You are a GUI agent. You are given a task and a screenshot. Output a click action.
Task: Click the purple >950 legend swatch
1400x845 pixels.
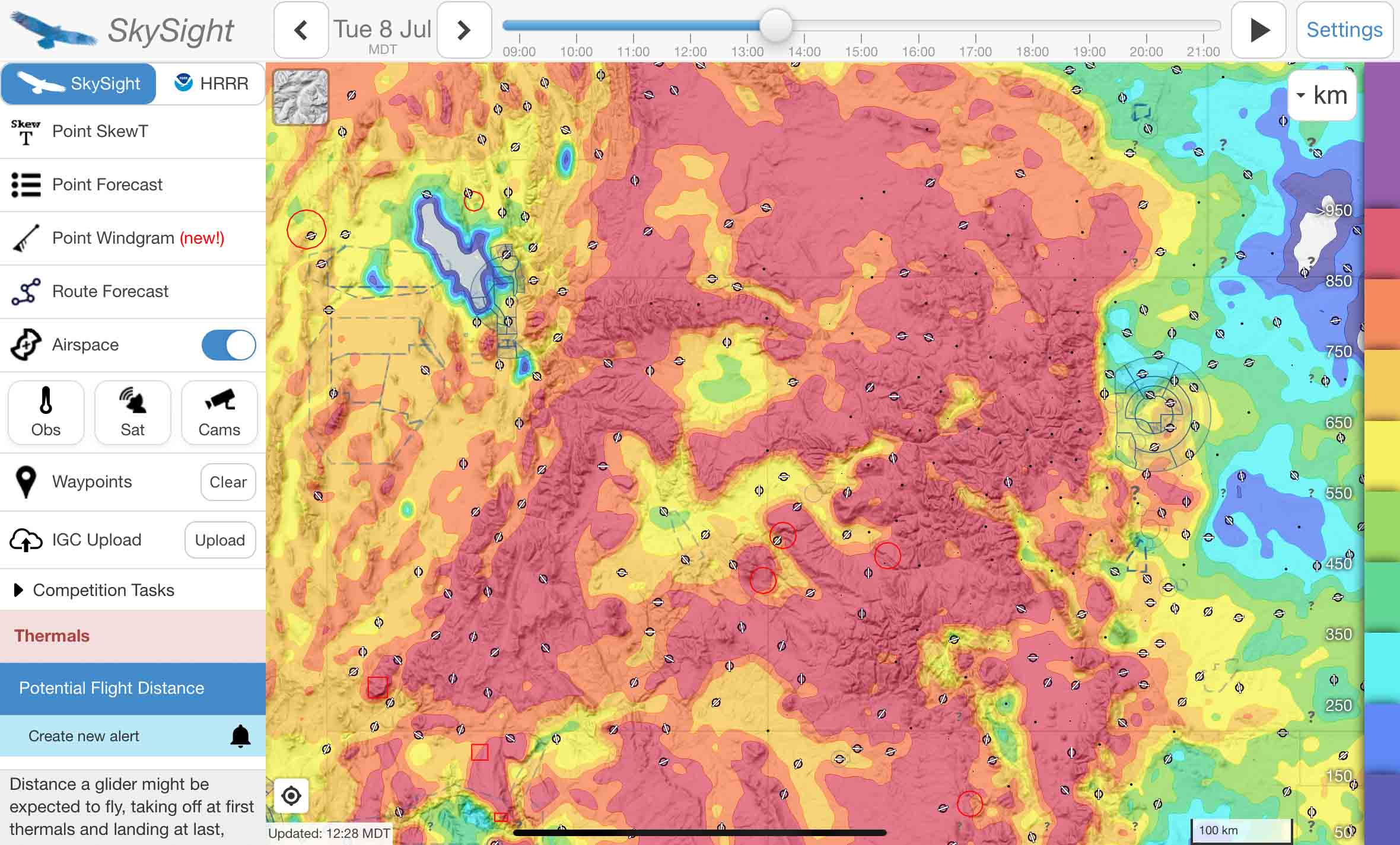1382,136
